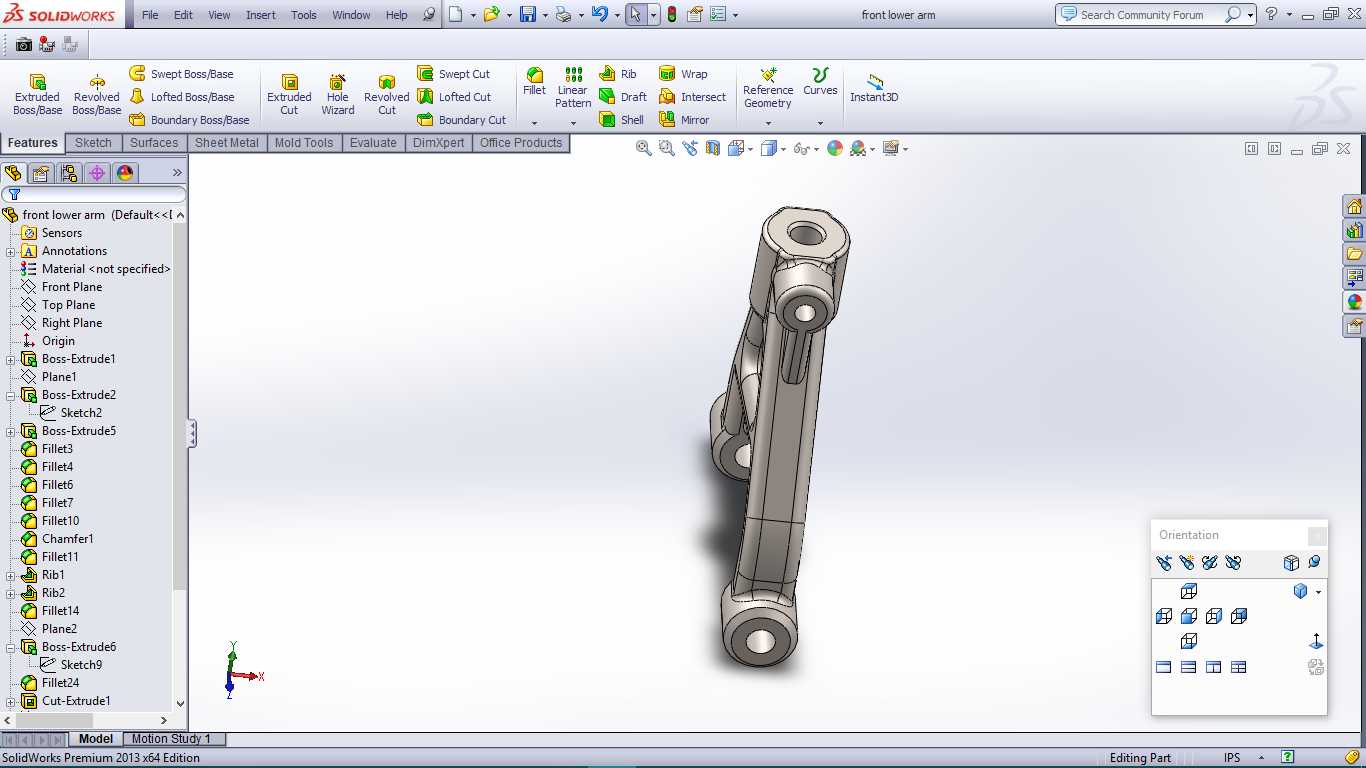This screenshot has width=1366, height=768.
Task: Save the document with the floppy icon
Action: click(x=527, y=14)
